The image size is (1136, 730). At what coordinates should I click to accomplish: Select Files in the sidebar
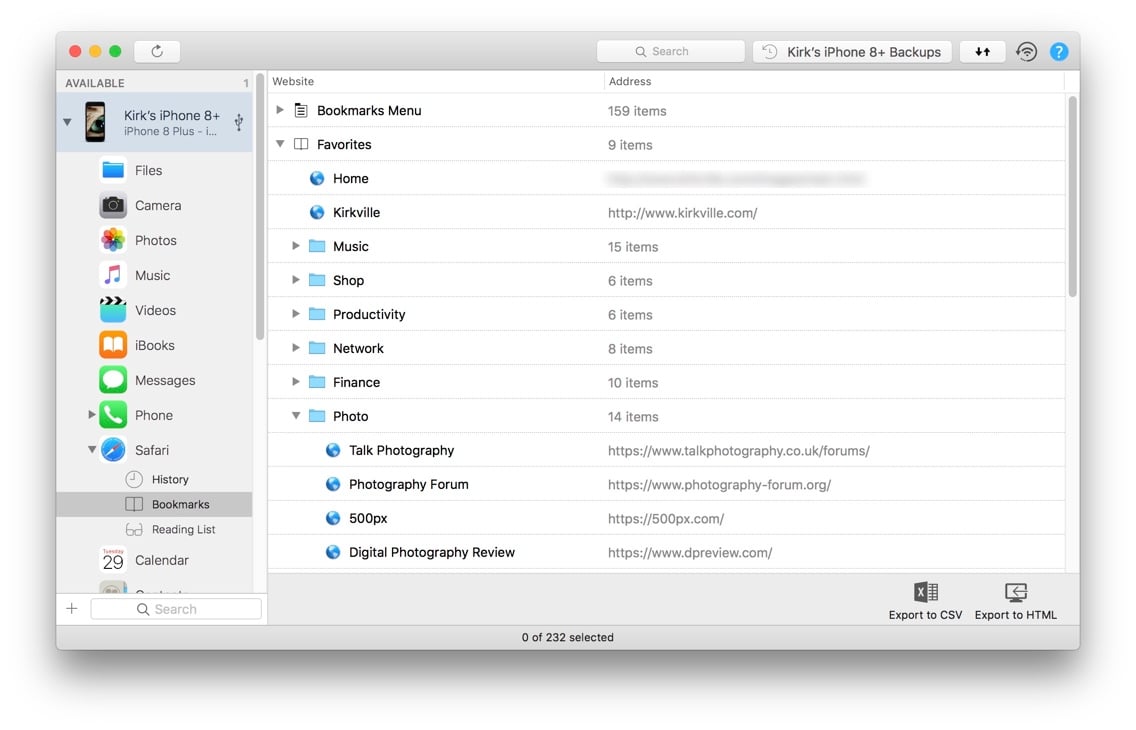[x=148, y=170]
